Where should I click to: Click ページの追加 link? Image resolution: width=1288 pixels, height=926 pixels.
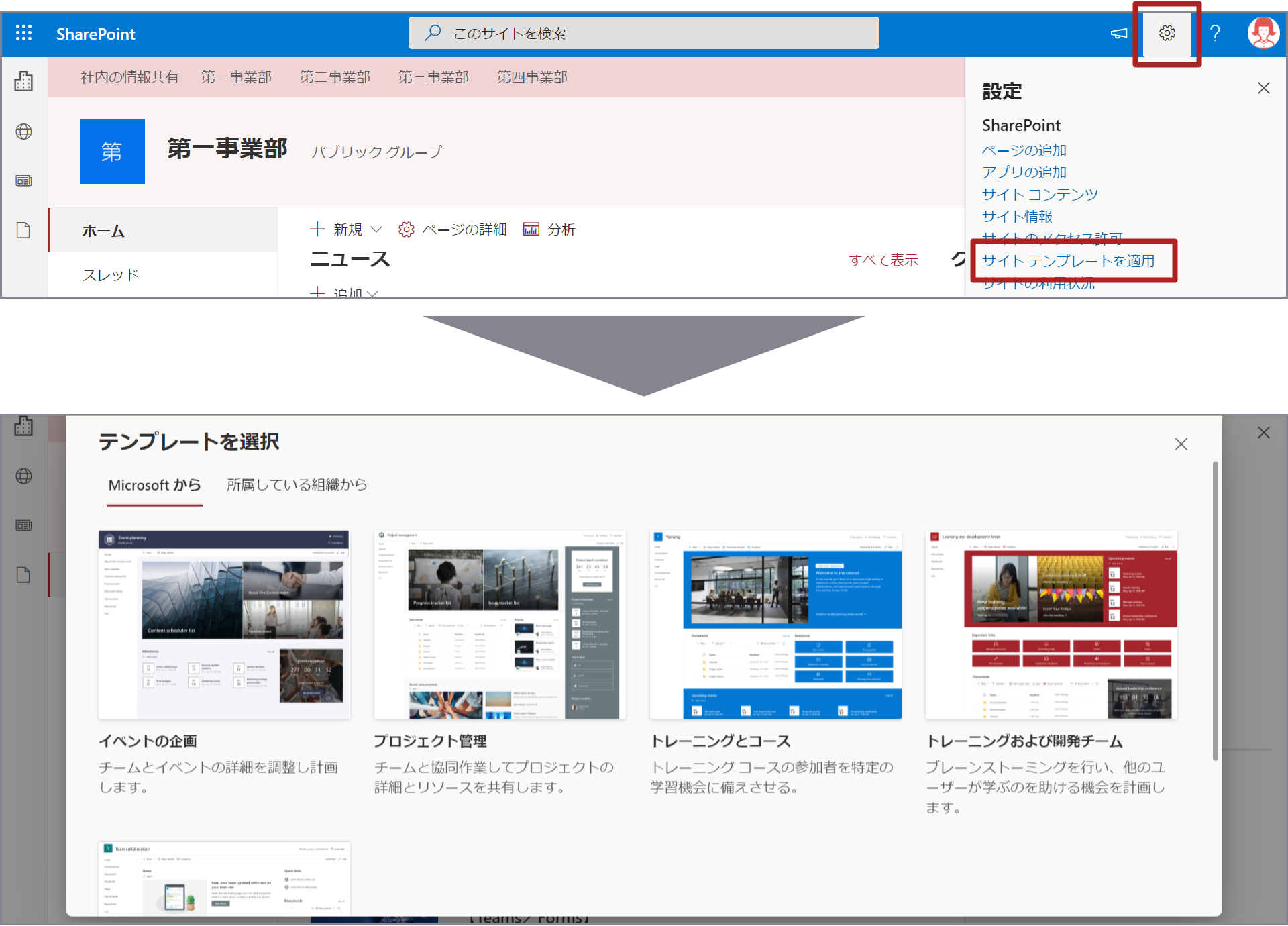pyautogui.click(x=1024, y=150)
